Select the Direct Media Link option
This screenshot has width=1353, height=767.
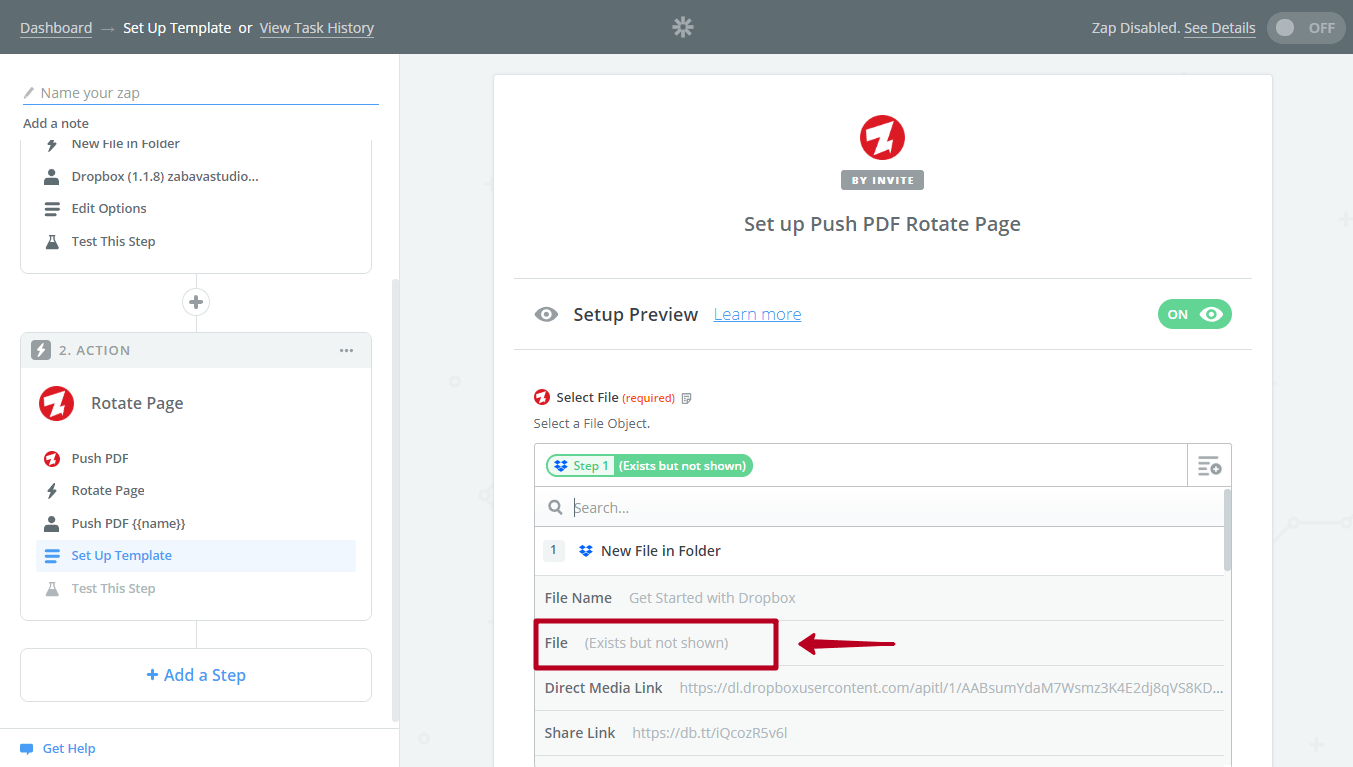tap(879, 688)
